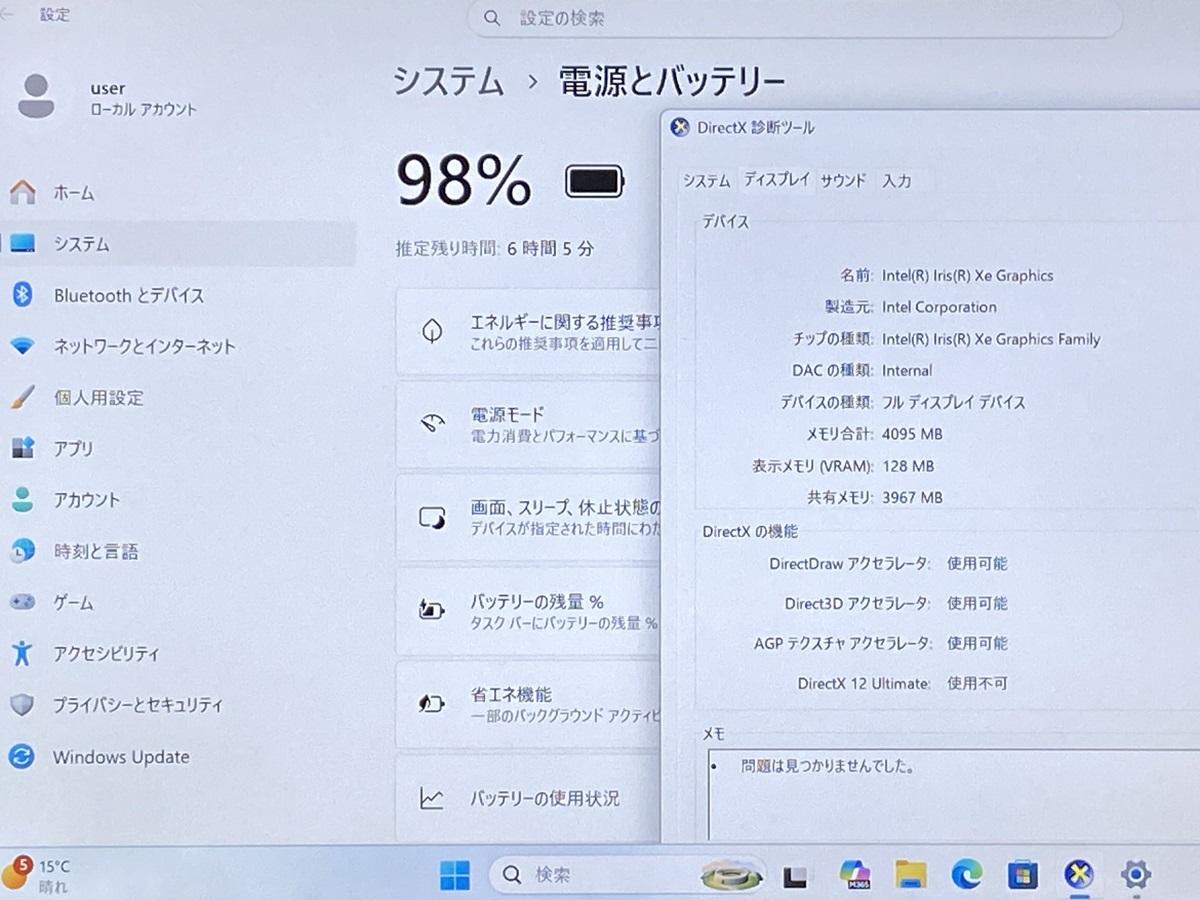This screenshot has height=900, width=1200.
Task: Click the システム breadcrumb link
Action: click(x=448, y=82)
